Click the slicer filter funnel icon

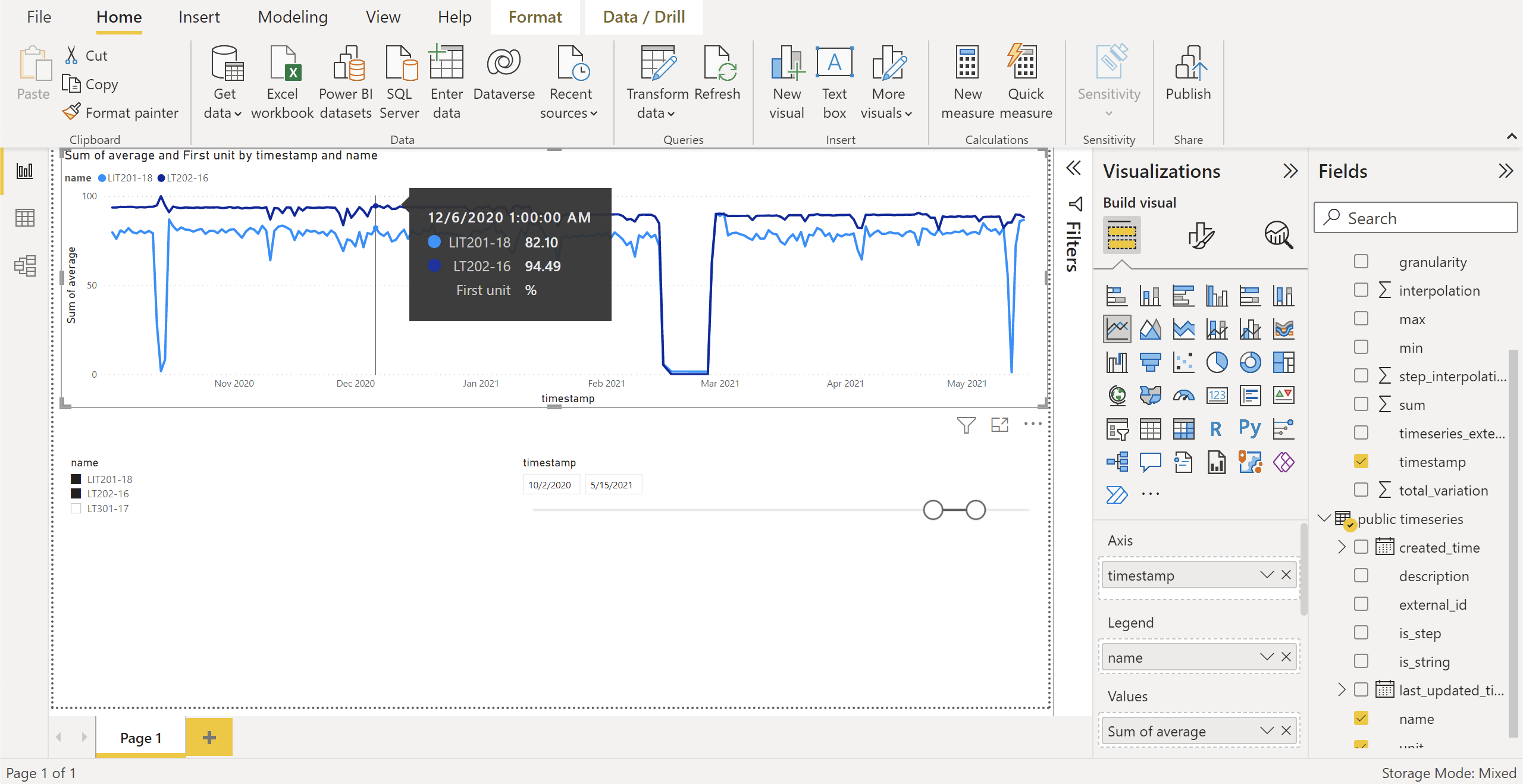point(966,425)
